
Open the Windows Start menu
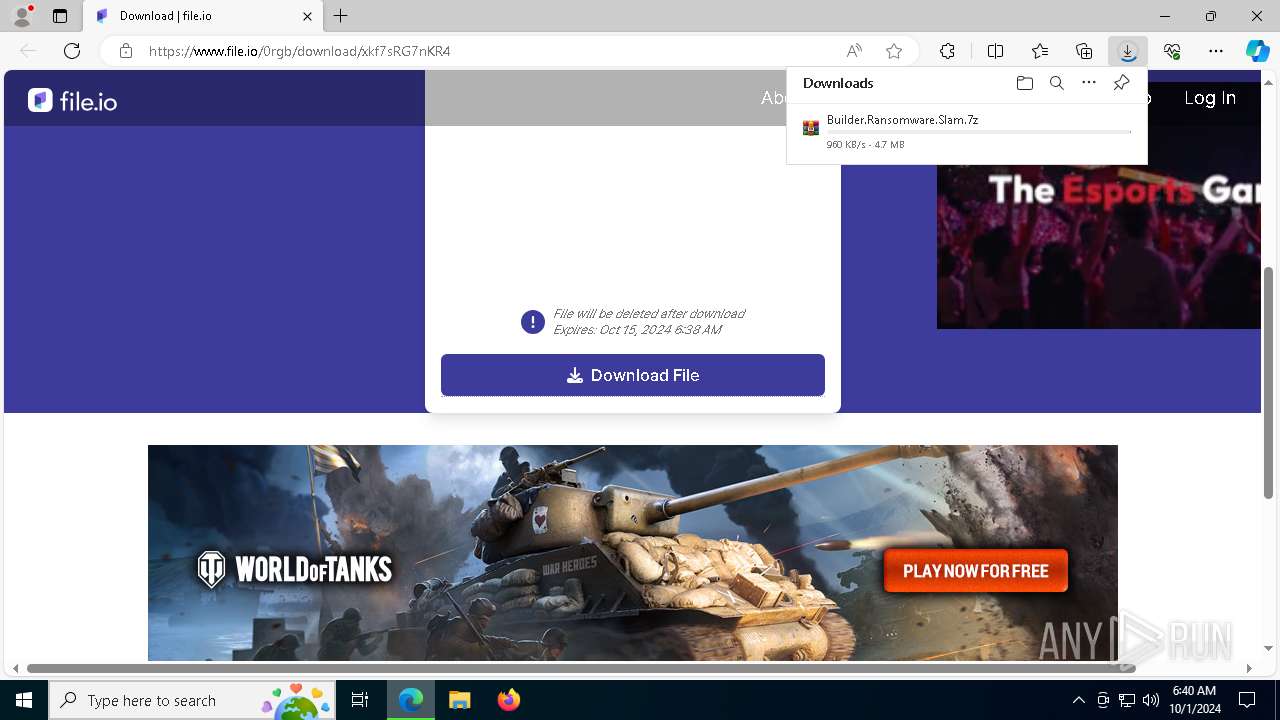click(24, 700)
